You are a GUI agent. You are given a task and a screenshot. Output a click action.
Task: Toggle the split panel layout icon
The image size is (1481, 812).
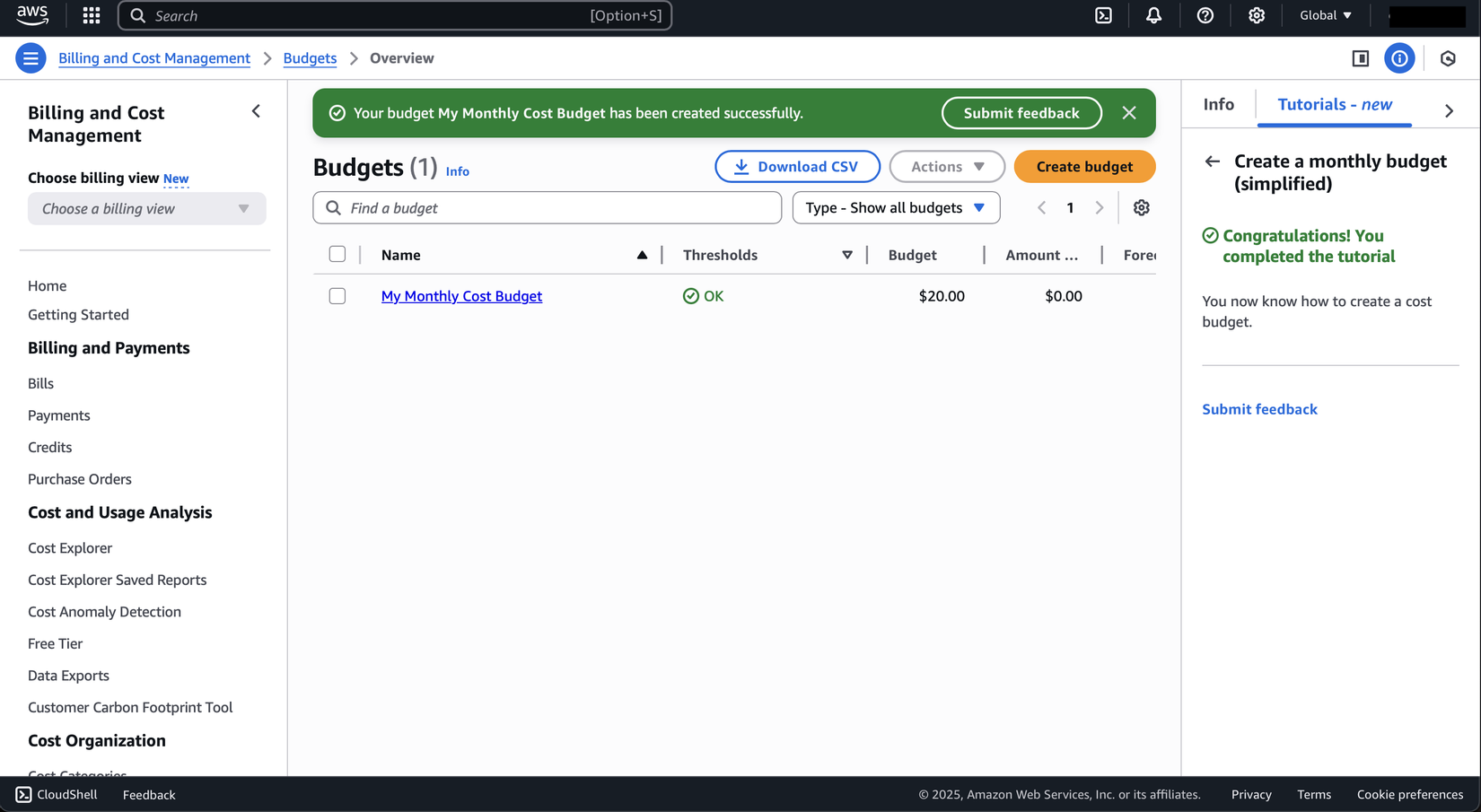(x=1360, y=58)
